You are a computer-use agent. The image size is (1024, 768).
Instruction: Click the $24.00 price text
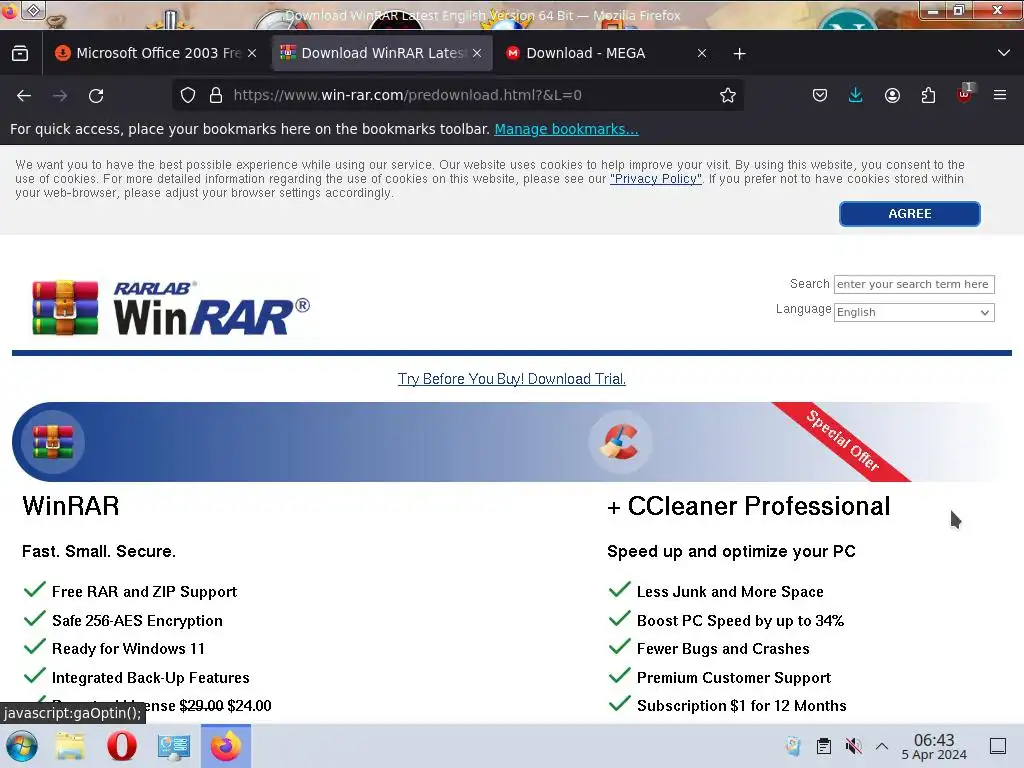coord(249,706)
